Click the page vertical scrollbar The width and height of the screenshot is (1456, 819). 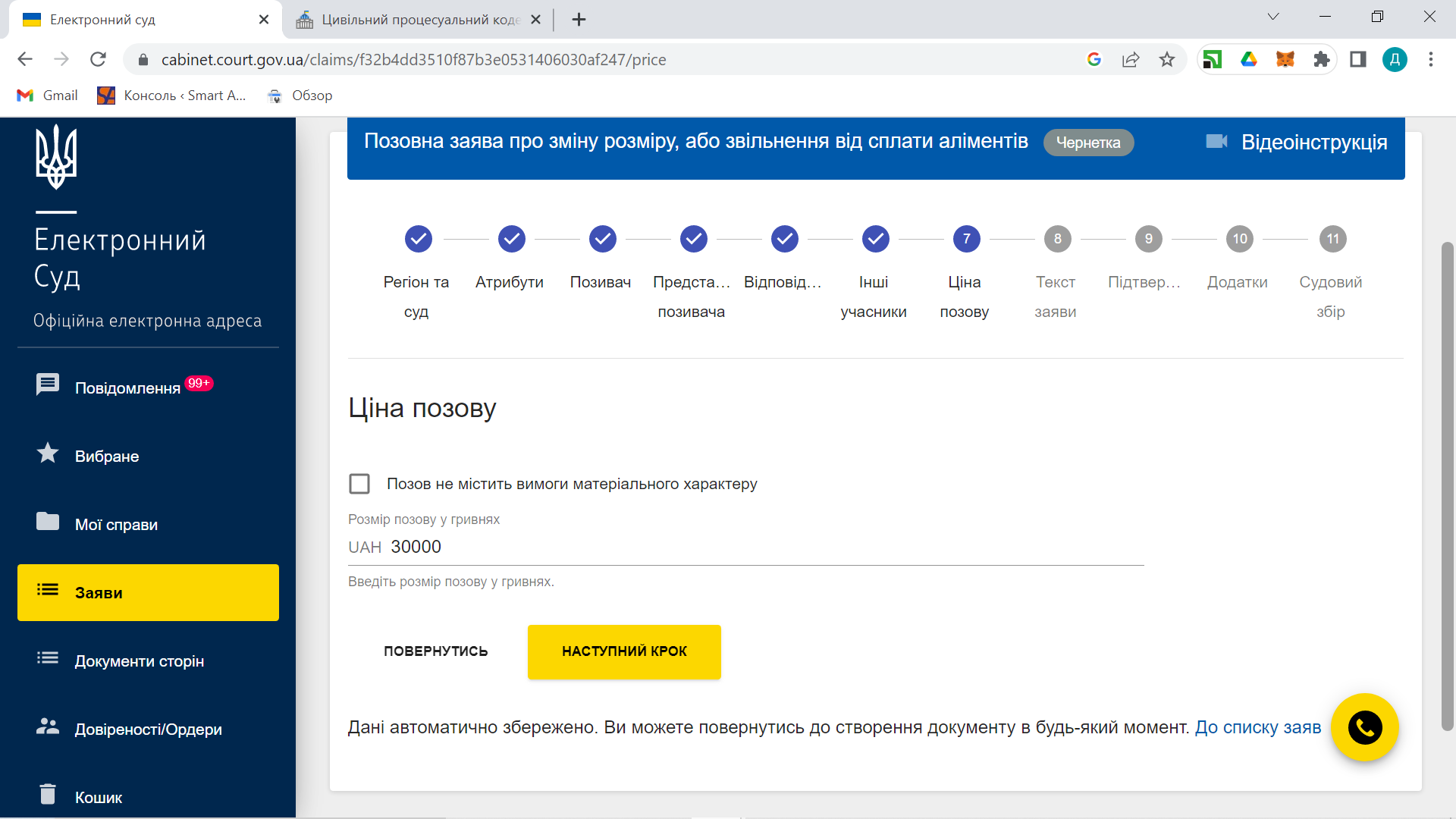pyautogui.click(x=1447, y=485)
